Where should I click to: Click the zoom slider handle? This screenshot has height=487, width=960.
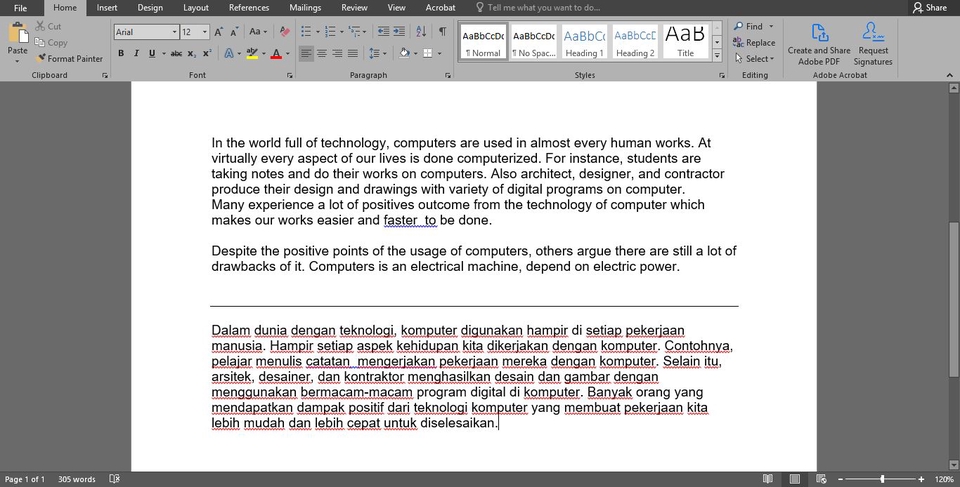click(882, 479)
